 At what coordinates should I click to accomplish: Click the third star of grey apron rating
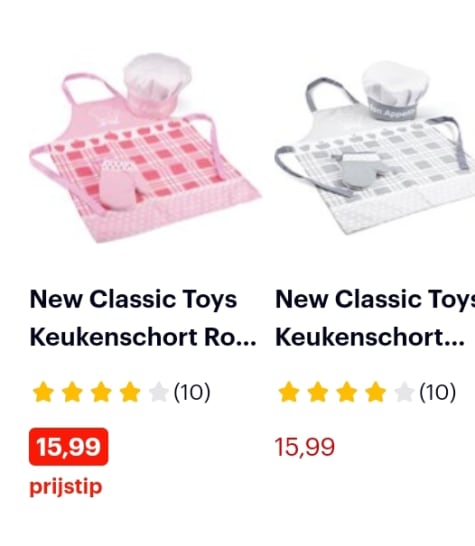(347, 392)
